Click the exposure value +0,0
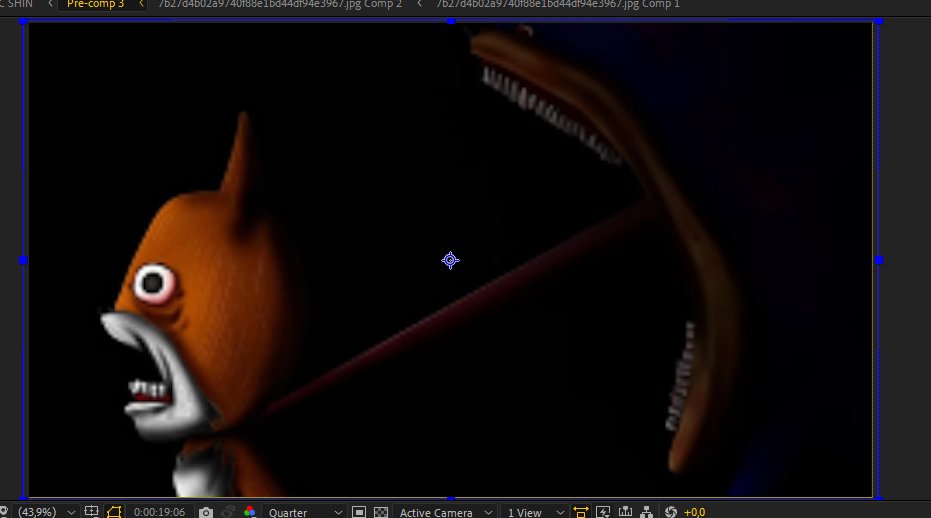931x518 pixels. click(695, 512)
